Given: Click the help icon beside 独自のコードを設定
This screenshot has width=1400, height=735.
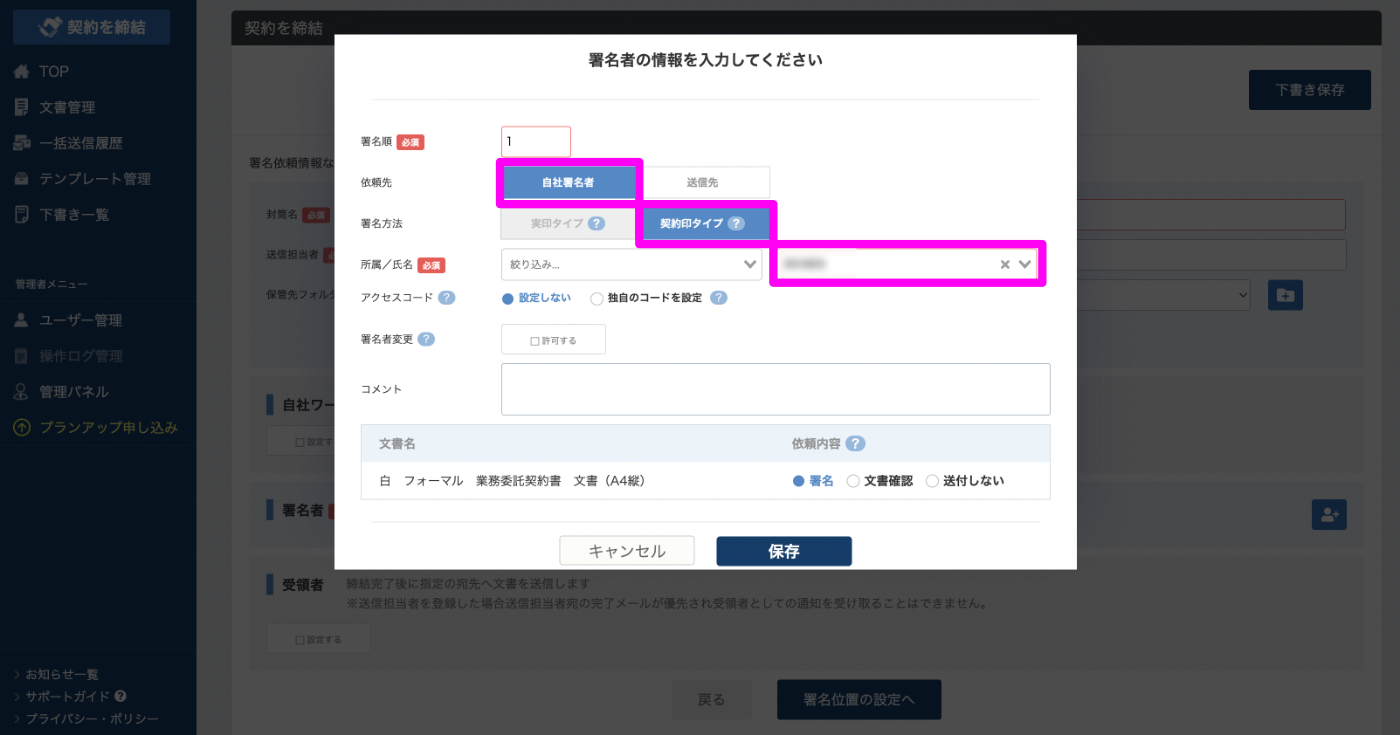Looking at the screenshot, I should click(718, 298).
